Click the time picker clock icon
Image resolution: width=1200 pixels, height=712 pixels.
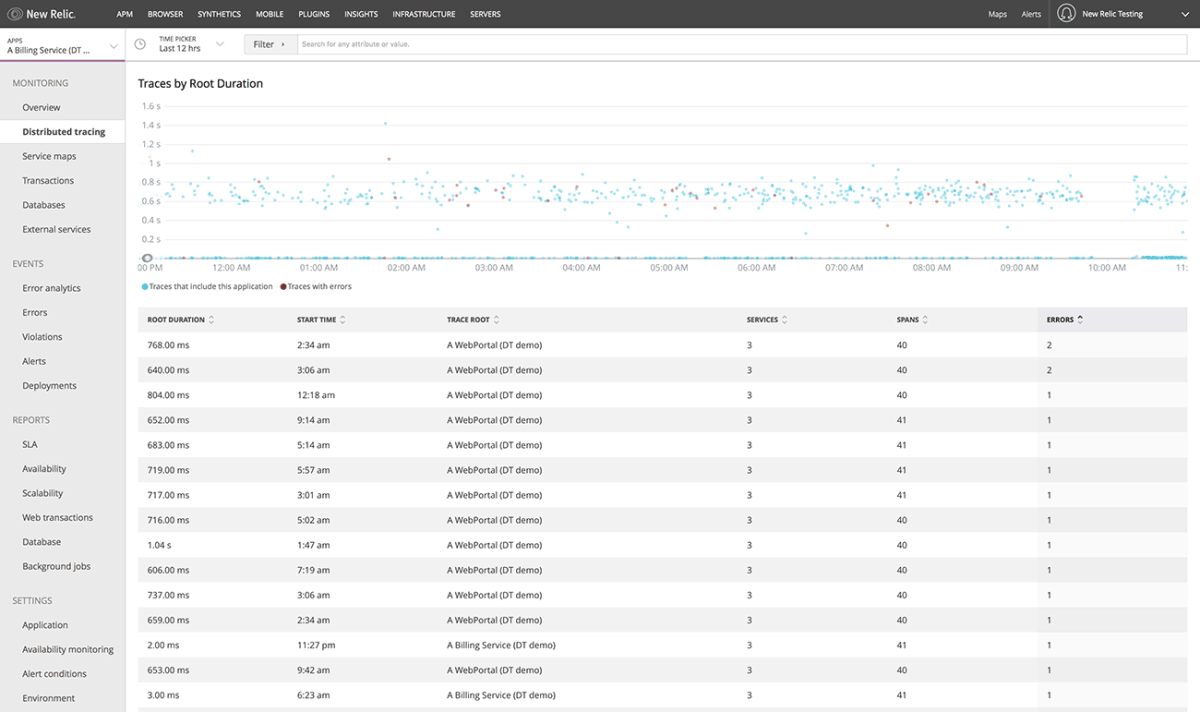click(140, 44)
